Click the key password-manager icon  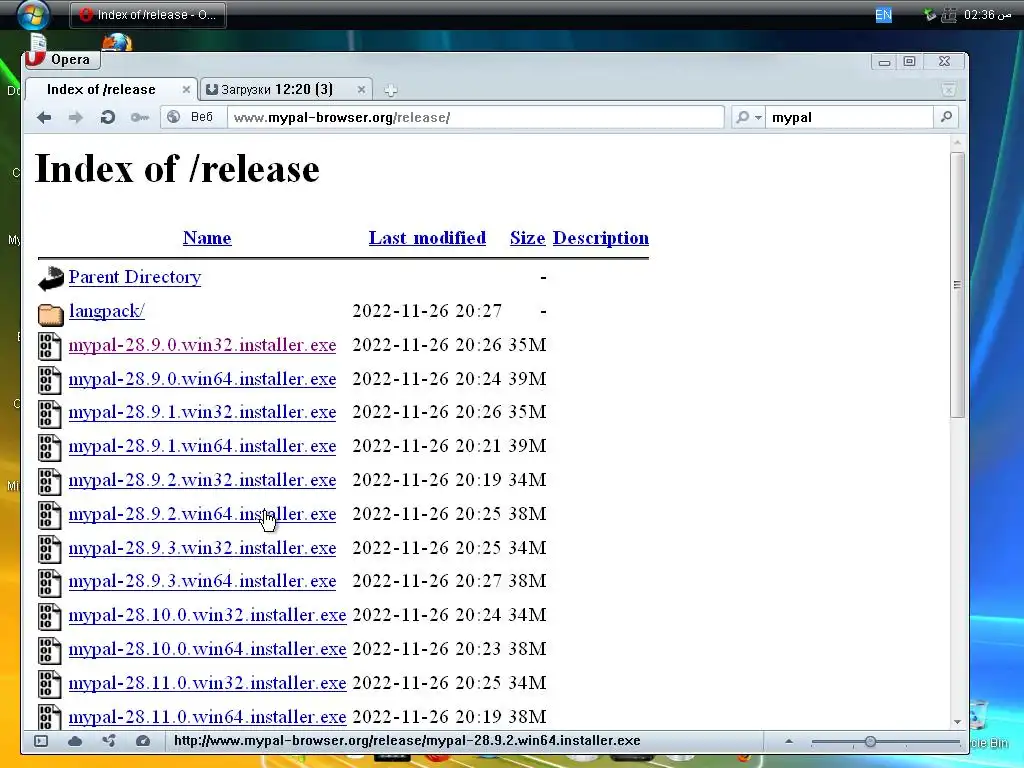139,118
